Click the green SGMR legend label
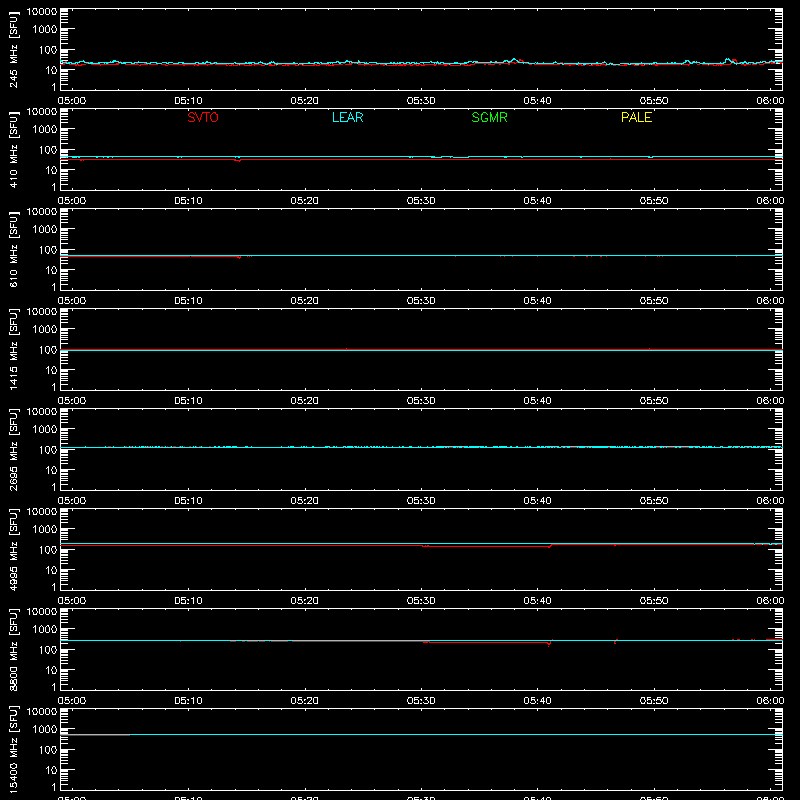 tap(489, 117)
